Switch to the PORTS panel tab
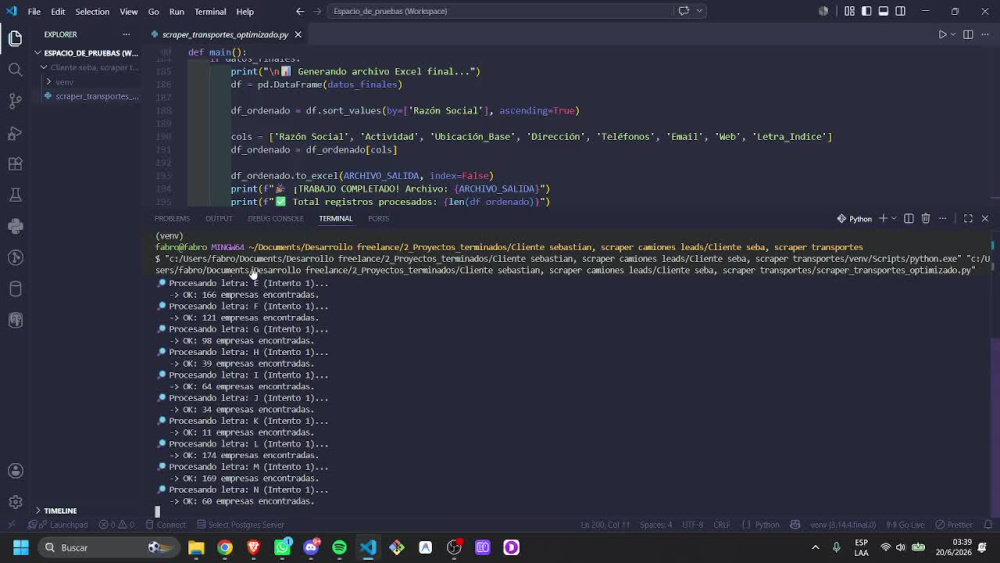Image resolution: width=1000 pixels, height=563 pixels. (378, 219)
